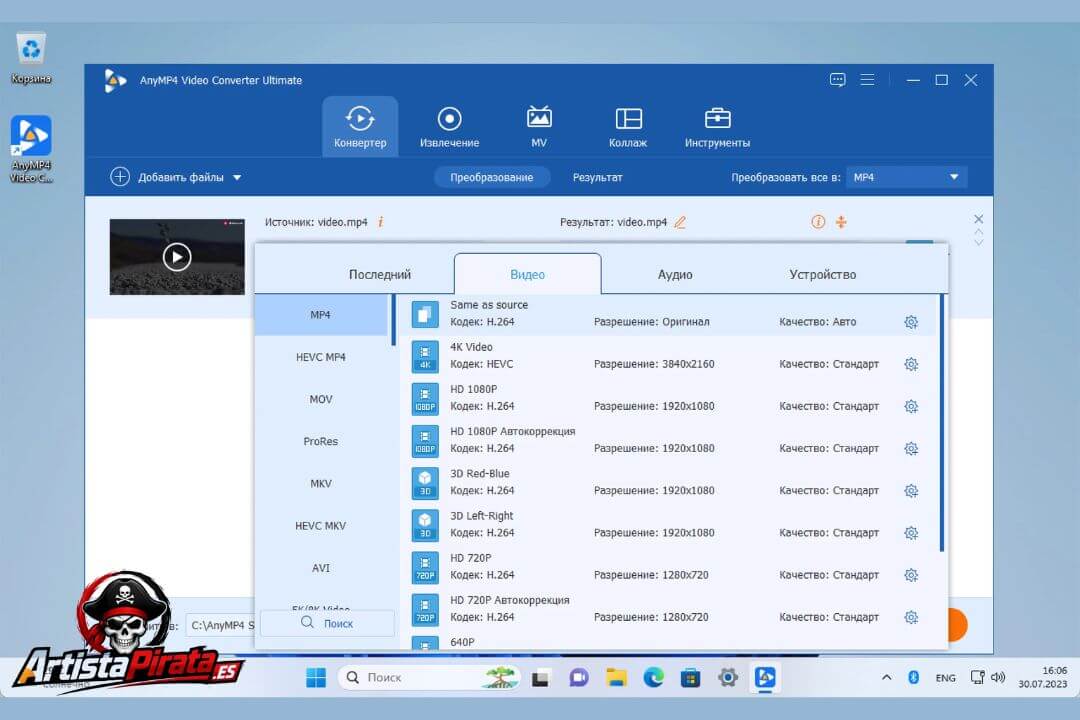Select 3D Left-Right preset row
Image resolution: width=1080 pixels, height=720 pixels.
pos(669,524)
